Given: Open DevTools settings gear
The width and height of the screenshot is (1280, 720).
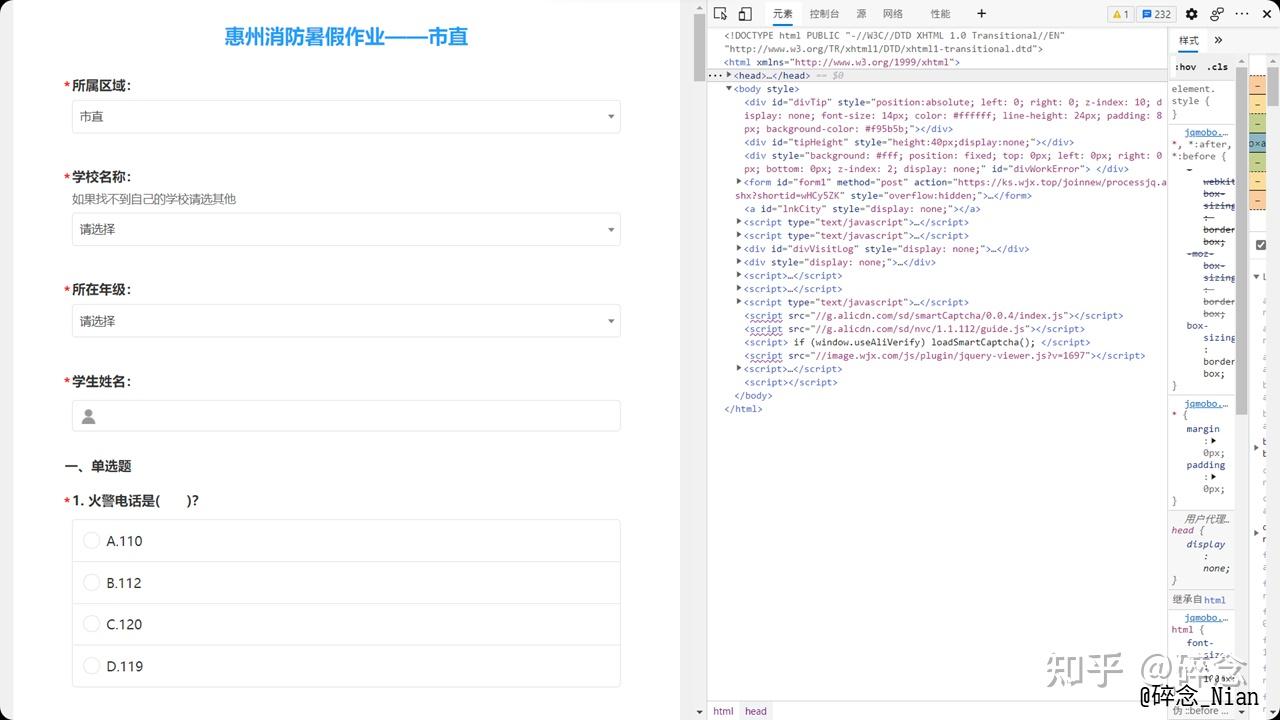Looking at the screenshot, I should [1191, 14].
